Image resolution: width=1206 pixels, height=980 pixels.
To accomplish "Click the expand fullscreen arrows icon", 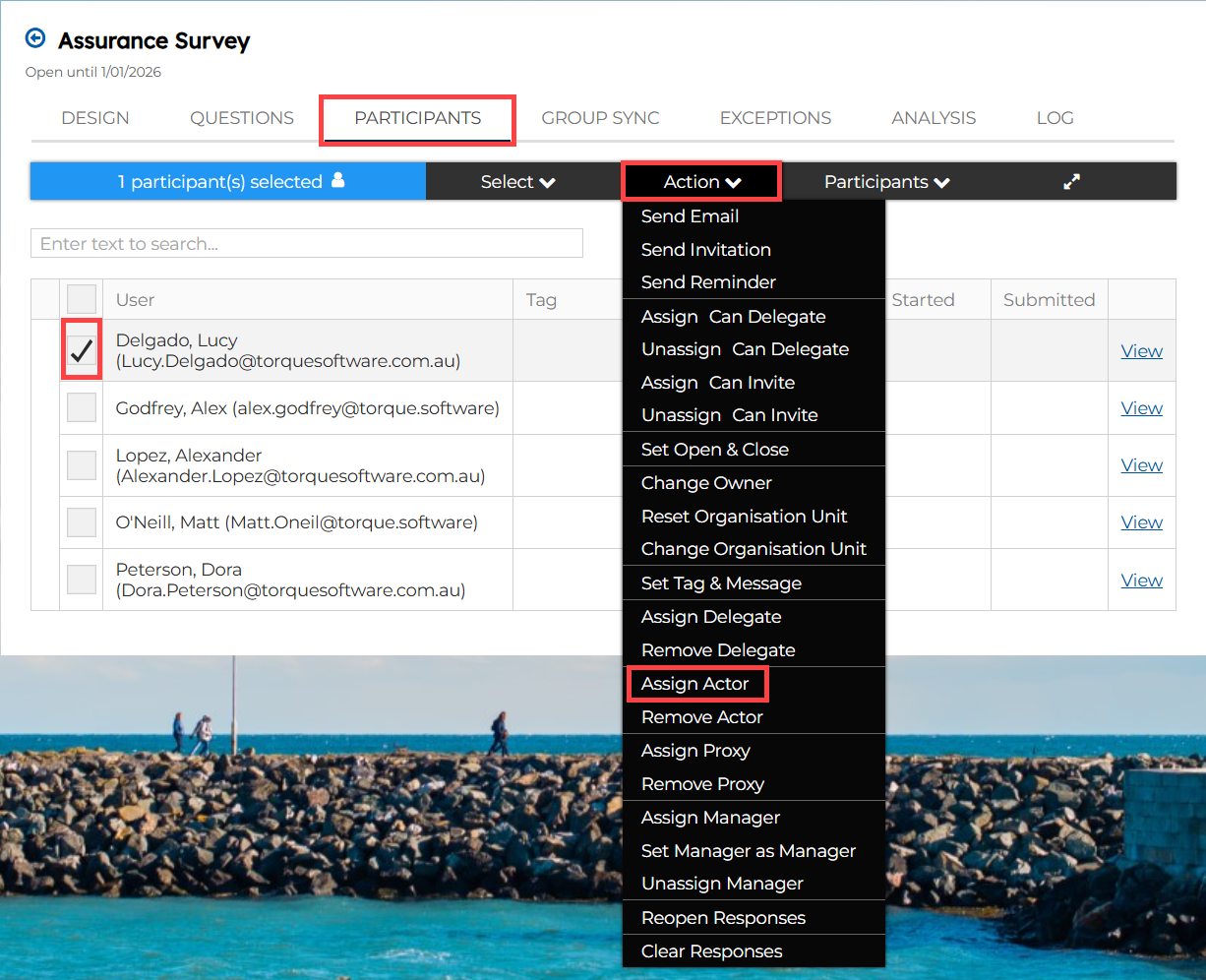I will pos(1072,182).
